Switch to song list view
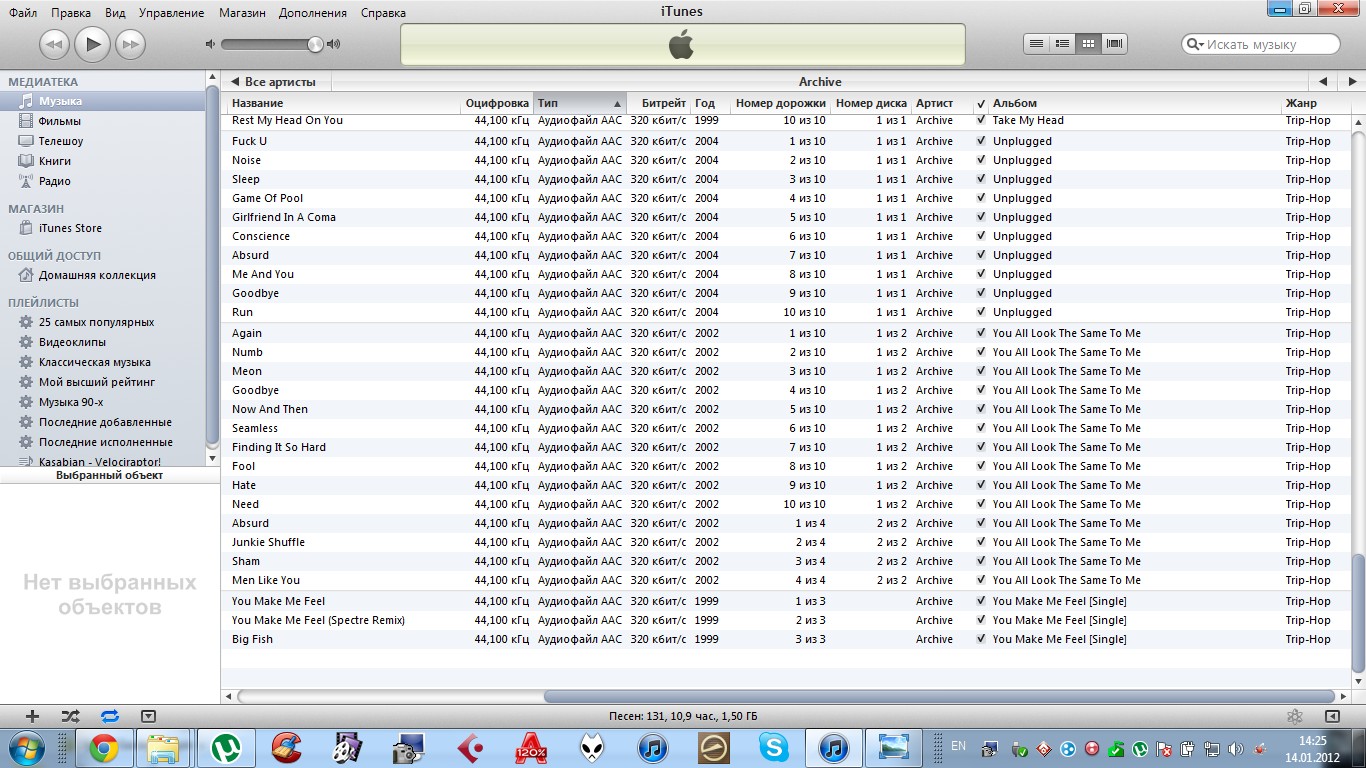 (x=1037, y=44)
